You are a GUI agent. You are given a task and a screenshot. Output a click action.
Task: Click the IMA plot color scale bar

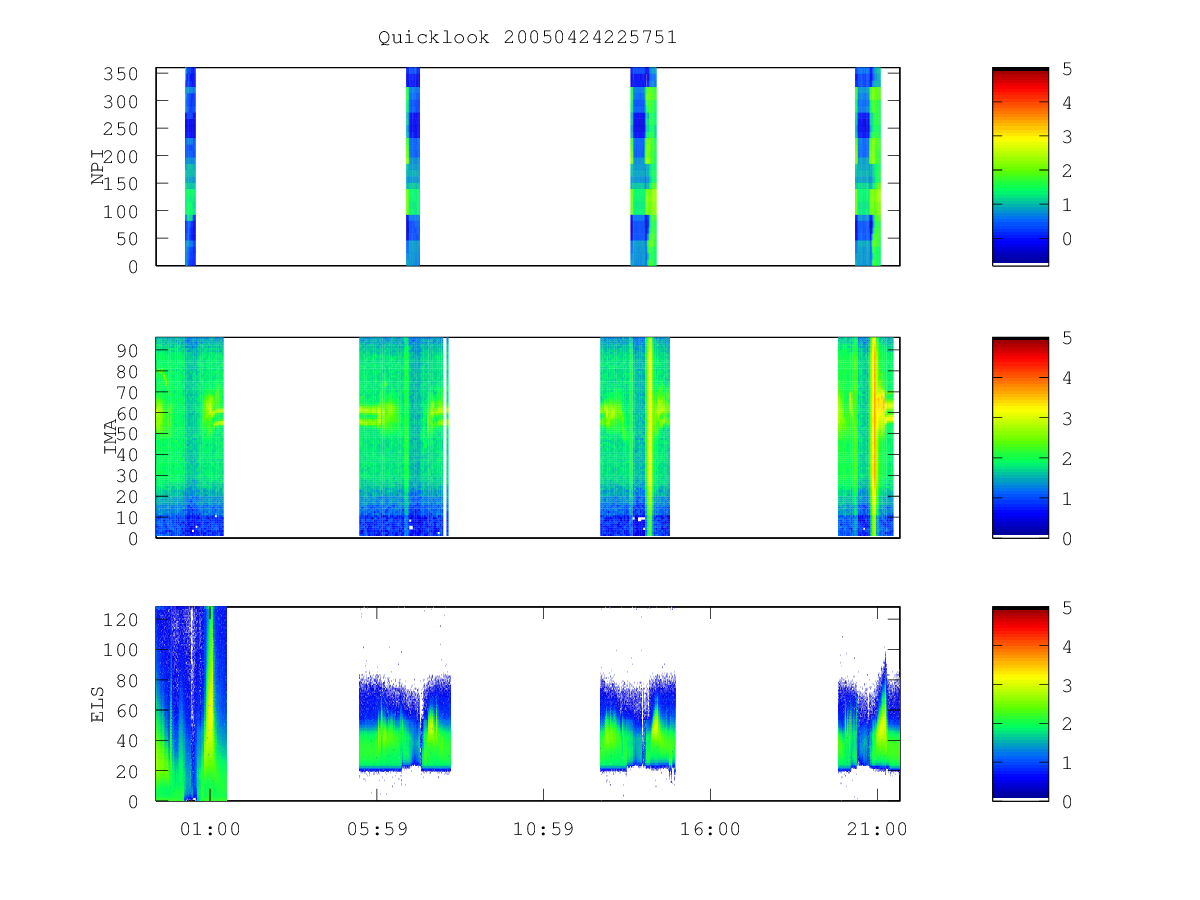[1020, 437]
